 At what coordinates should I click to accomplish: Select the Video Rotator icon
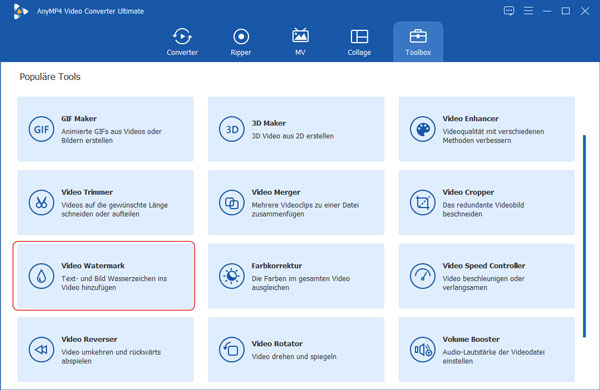tap(232, 349)
